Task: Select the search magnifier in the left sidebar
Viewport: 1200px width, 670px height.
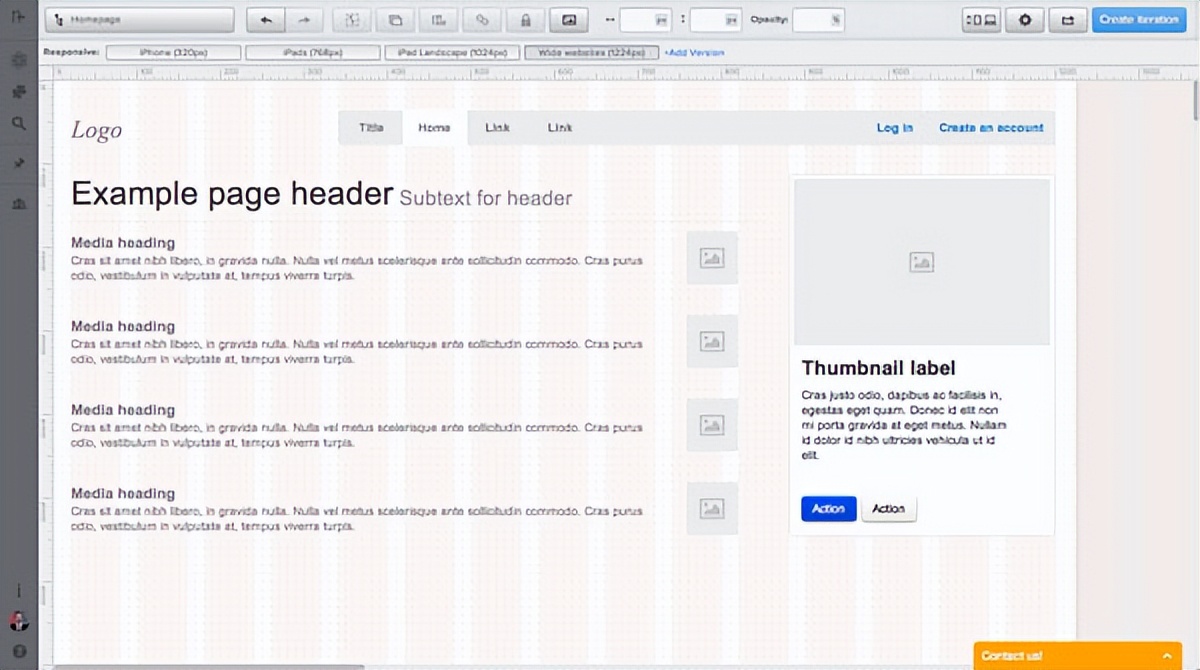Action: [x=19, y=124]
